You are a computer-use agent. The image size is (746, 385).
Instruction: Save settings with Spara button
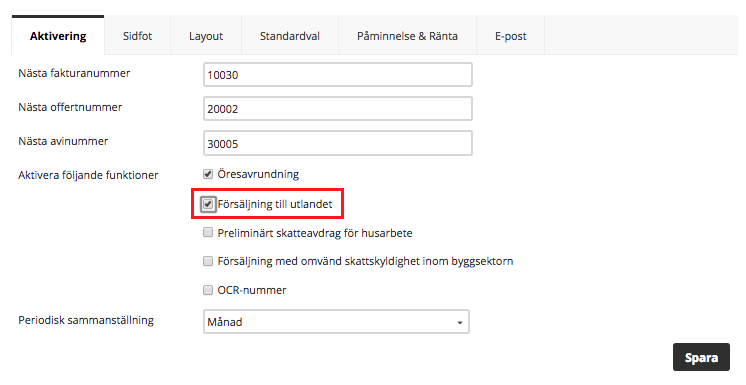click(x=701, y=357)
